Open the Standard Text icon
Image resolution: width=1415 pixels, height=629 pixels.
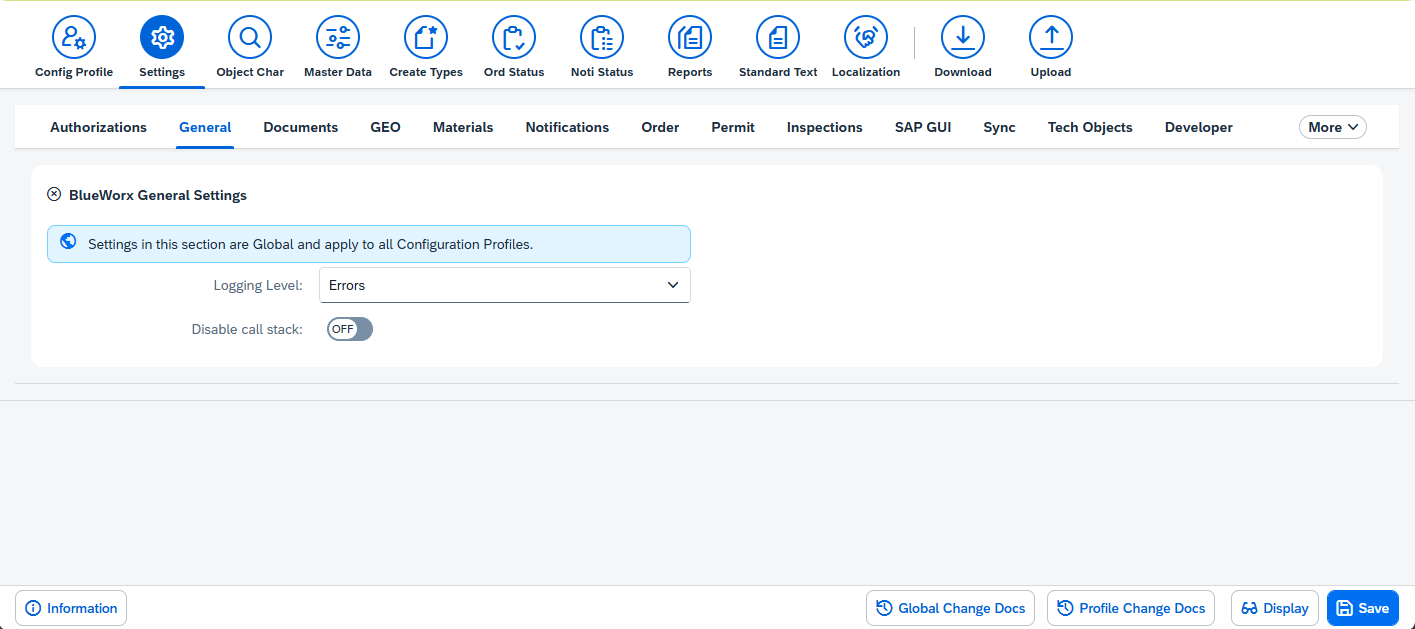778,38
